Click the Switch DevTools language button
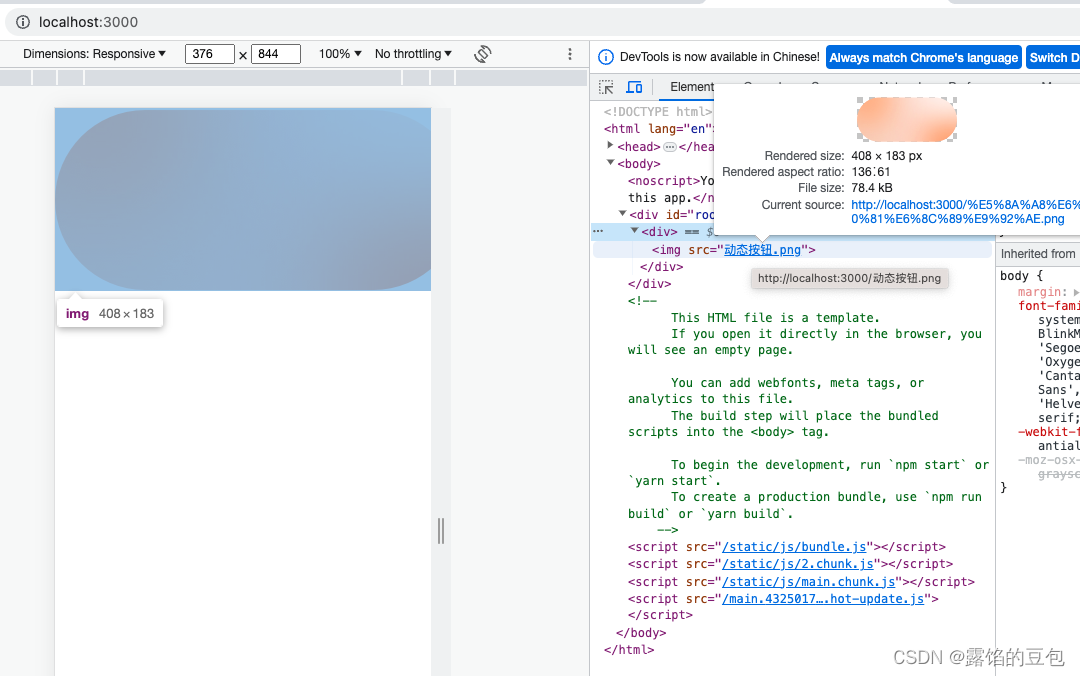This screenshot has height=676, width=1080. pos(1053,58)
